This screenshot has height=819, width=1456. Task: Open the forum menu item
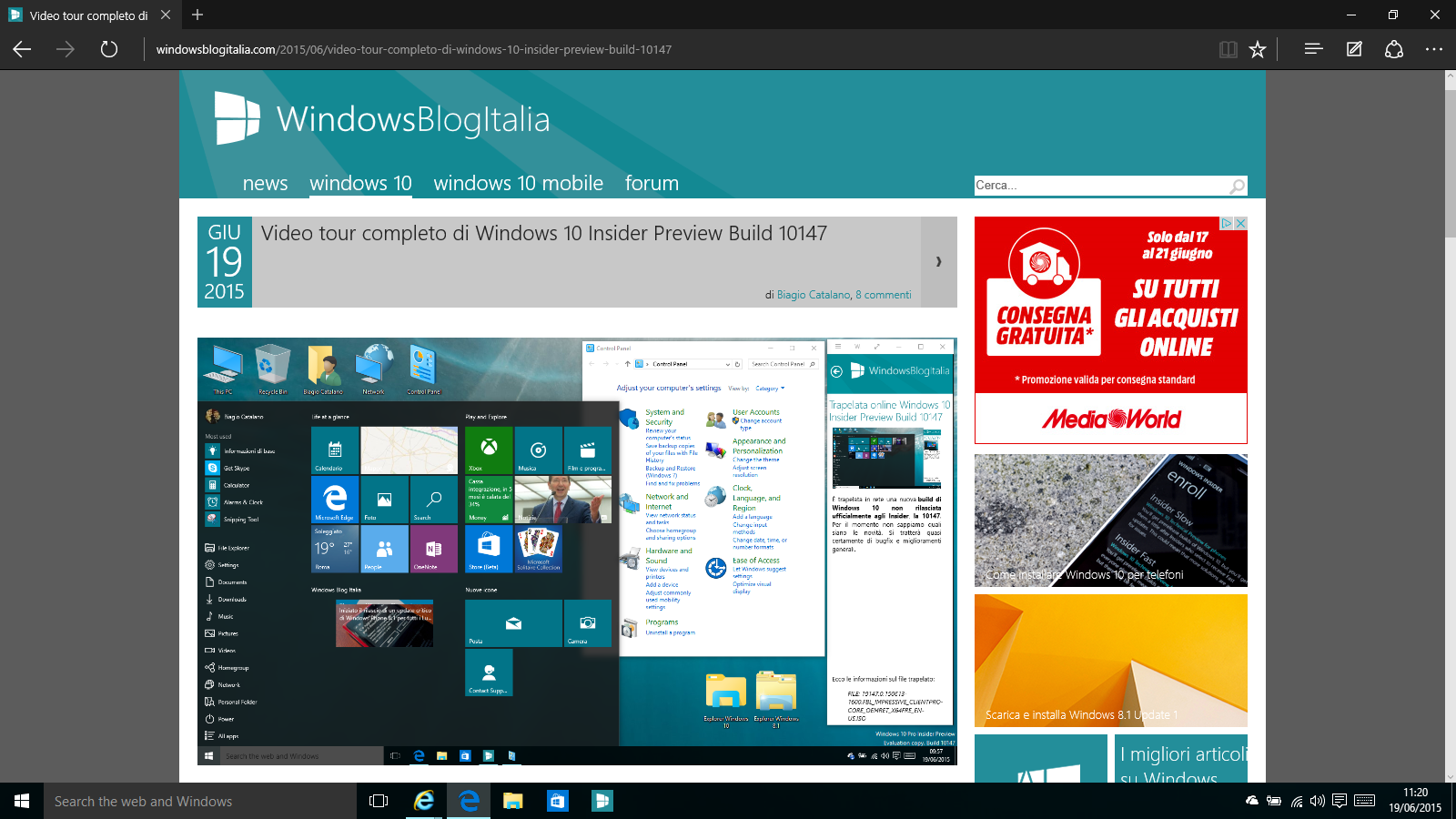(652, 183)
